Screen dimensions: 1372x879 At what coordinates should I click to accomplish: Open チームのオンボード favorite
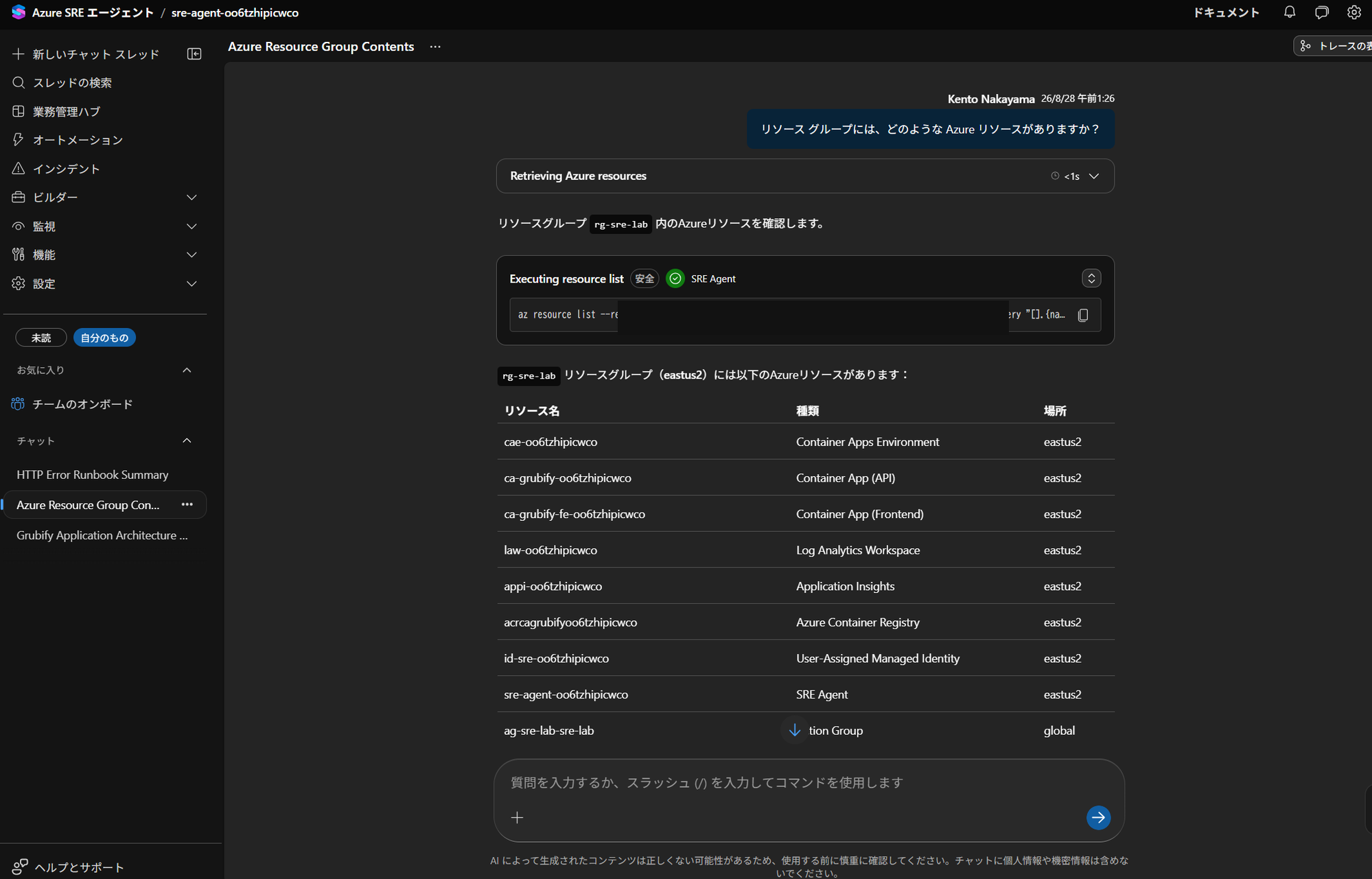tap(82, 404)
